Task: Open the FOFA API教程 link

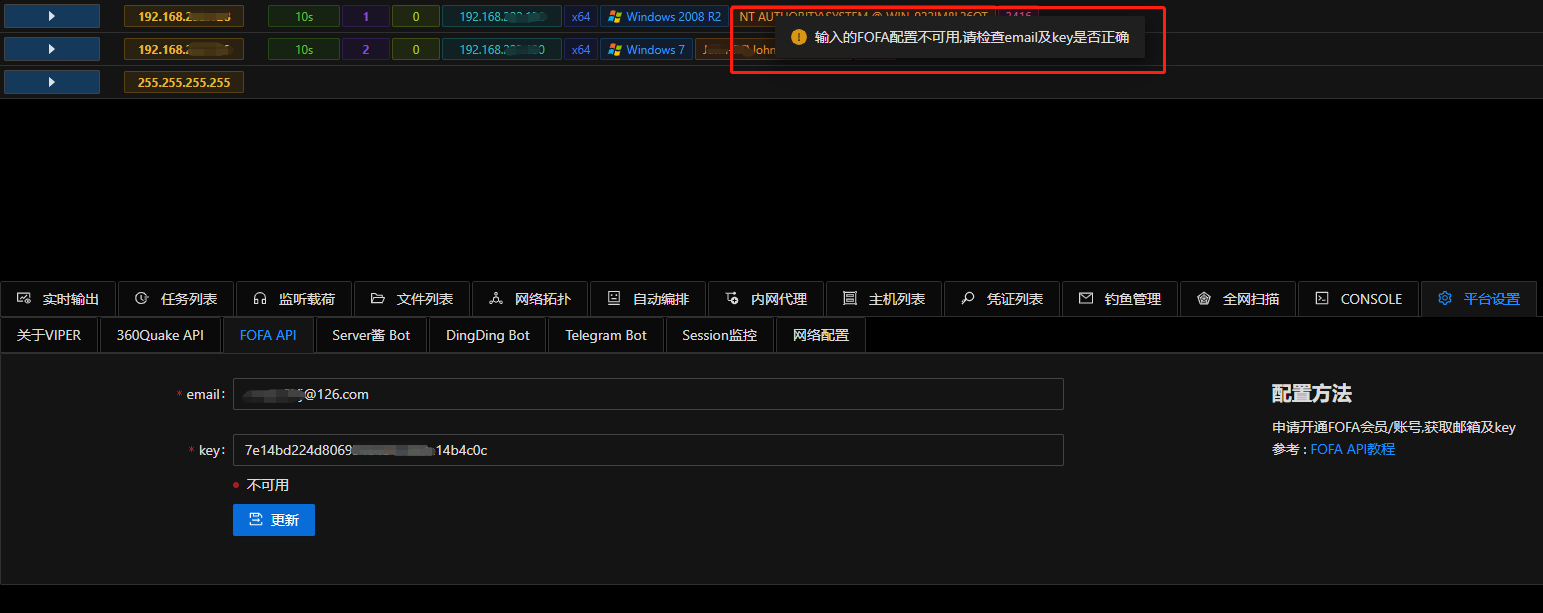Action: (1351, 448)
